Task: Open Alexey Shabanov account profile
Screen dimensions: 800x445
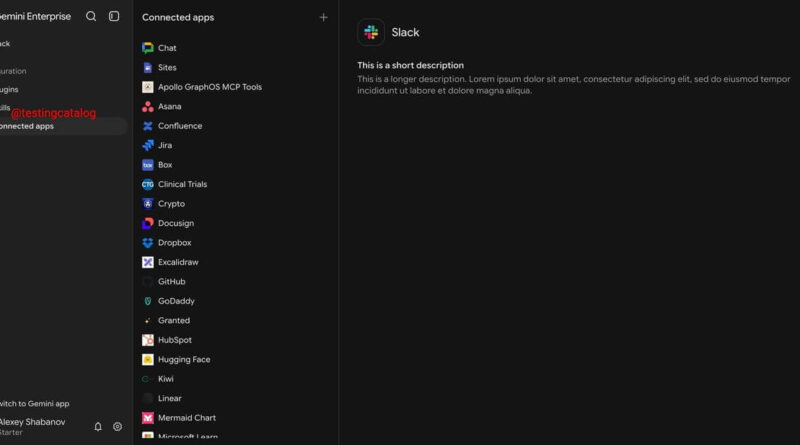Action: click(x=32, y=427)
